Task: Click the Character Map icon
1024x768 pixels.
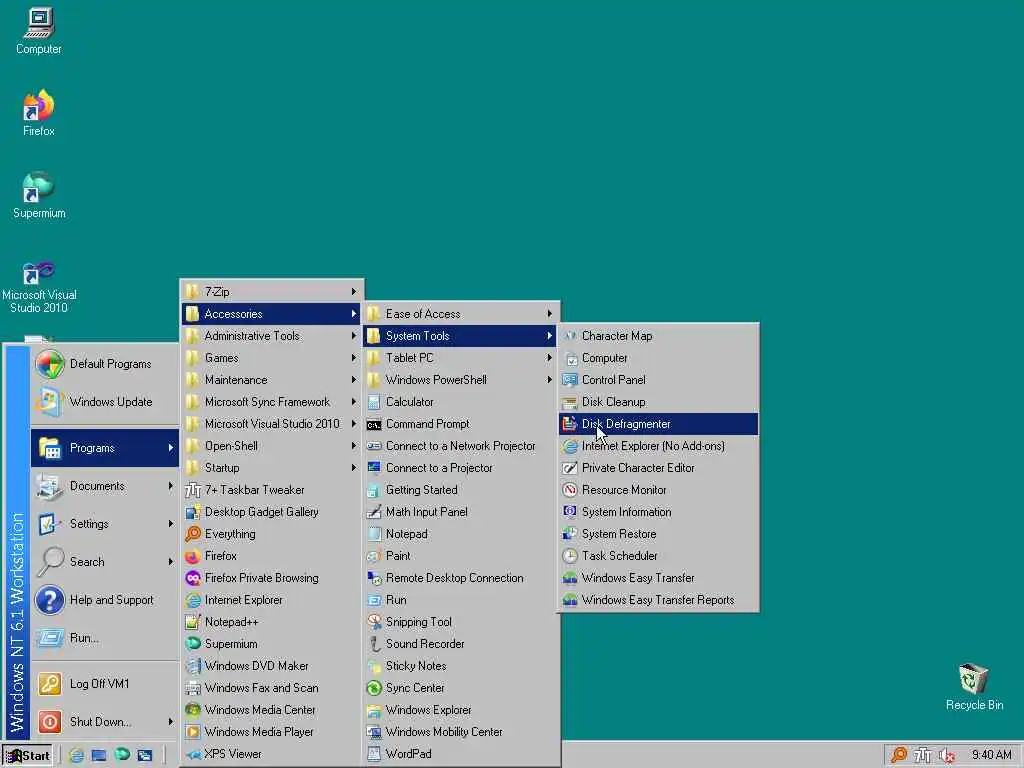Action: point(569,336)
